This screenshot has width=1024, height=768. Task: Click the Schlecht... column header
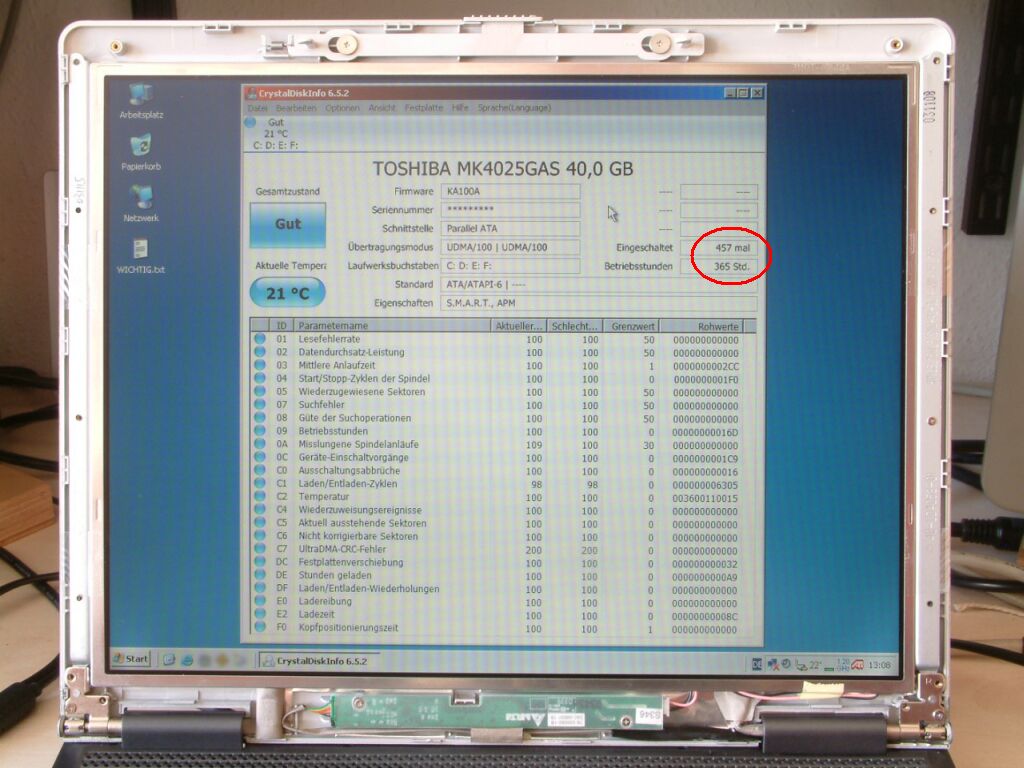click(x=575, y=326)
